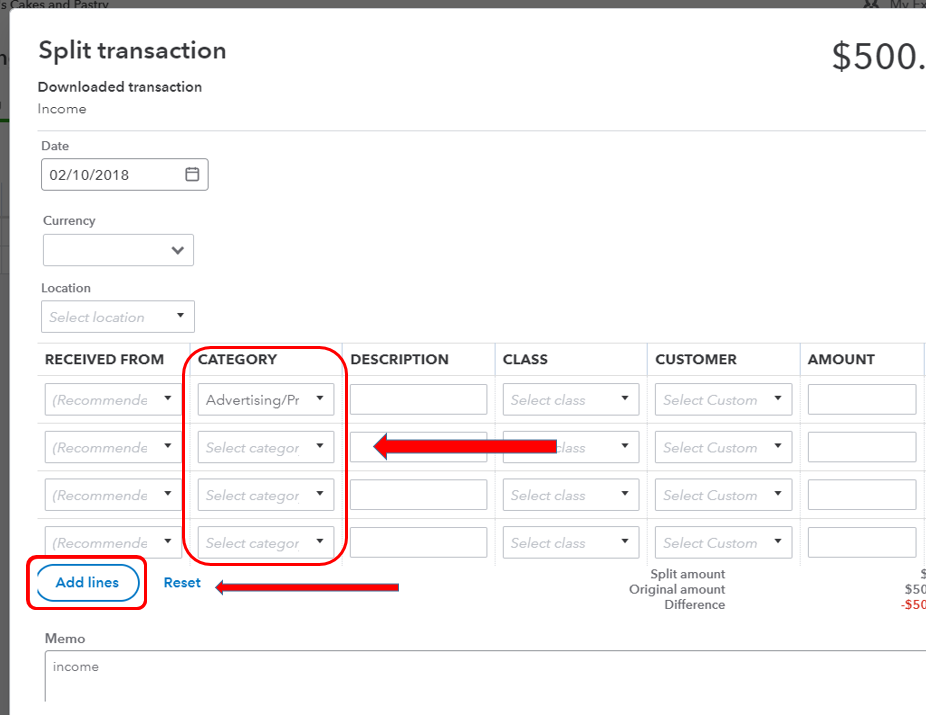The width and height of the screenshot is (926, 715).
Task: Click the Split amount label
Action: point(687,574)
